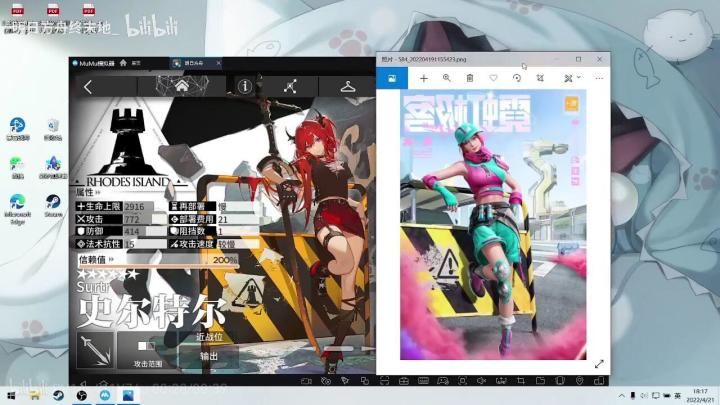Tap the home icon in the game's top bar
Screen dimensions: 720x405
(x=182, y=86)
